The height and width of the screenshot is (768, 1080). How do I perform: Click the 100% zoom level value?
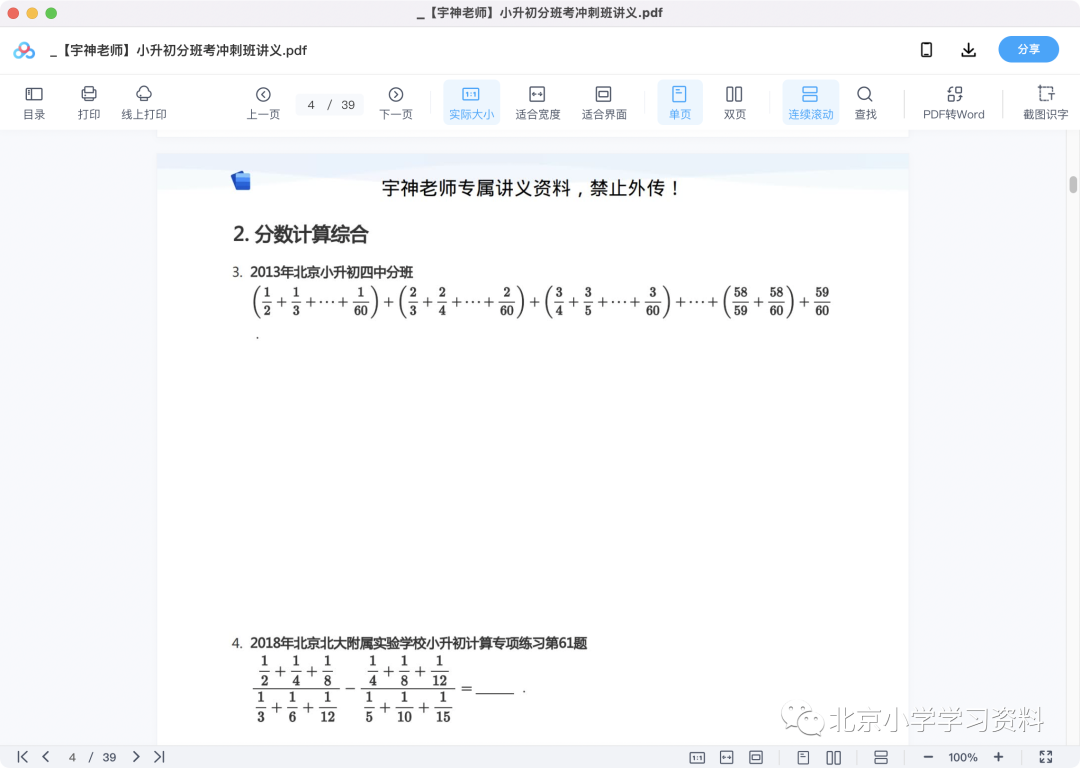tap(963, 758)
